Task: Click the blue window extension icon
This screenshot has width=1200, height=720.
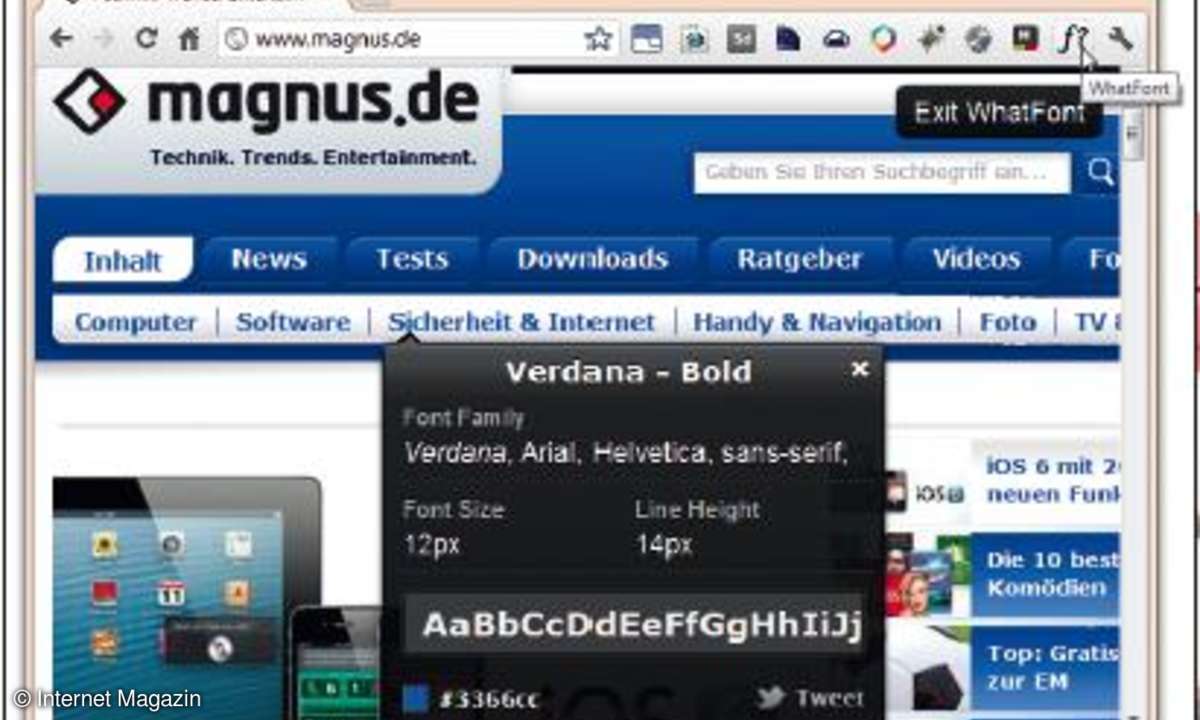Action: (647, 39)
